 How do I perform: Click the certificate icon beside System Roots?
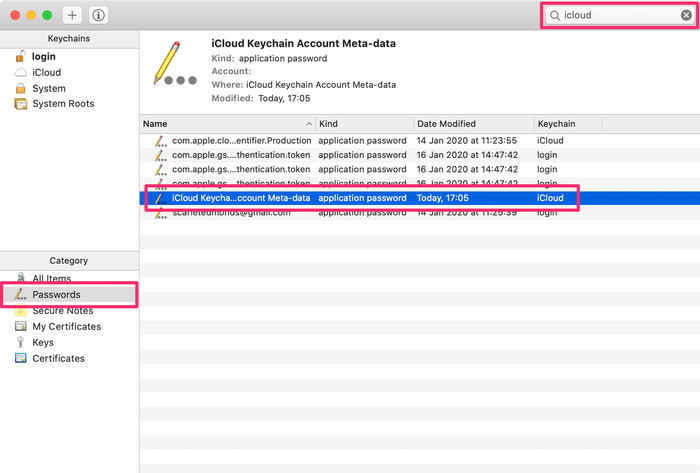click(21, 104)
